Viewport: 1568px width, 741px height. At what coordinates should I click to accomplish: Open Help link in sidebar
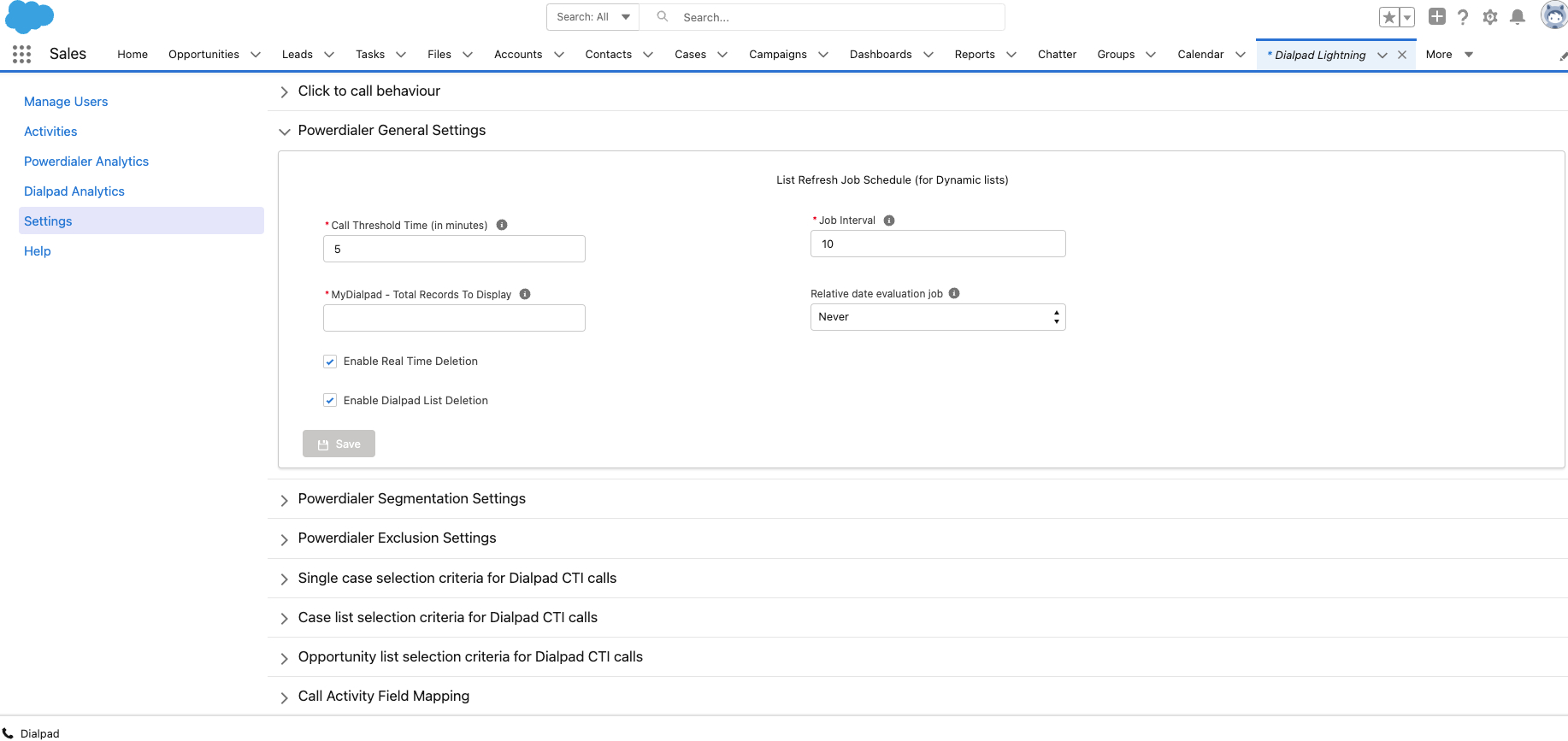pos(38,251)
